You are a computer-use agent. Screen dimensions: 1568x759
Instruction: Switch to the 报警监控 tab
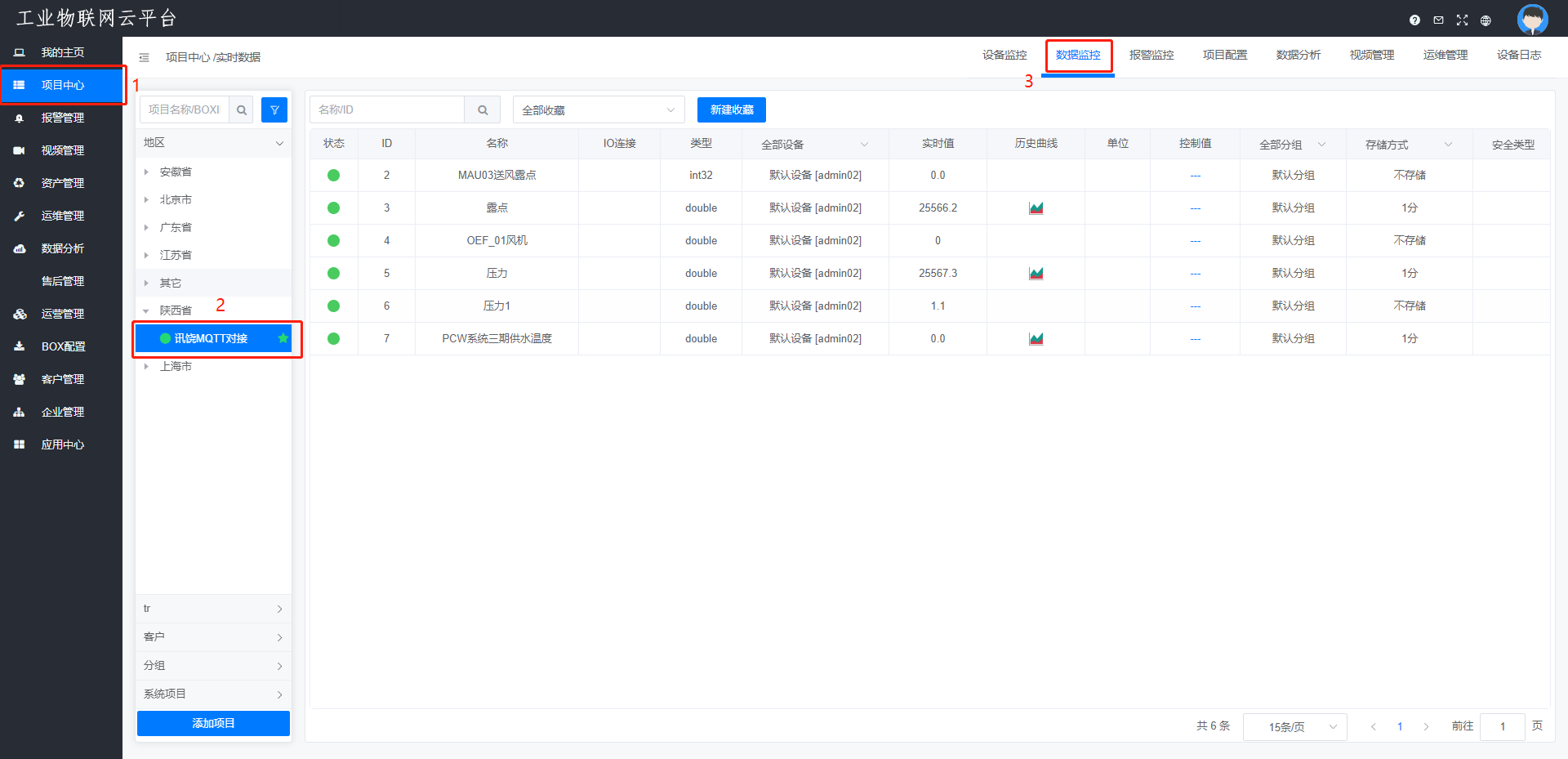pyautogui.click(x=1151, y=55)
